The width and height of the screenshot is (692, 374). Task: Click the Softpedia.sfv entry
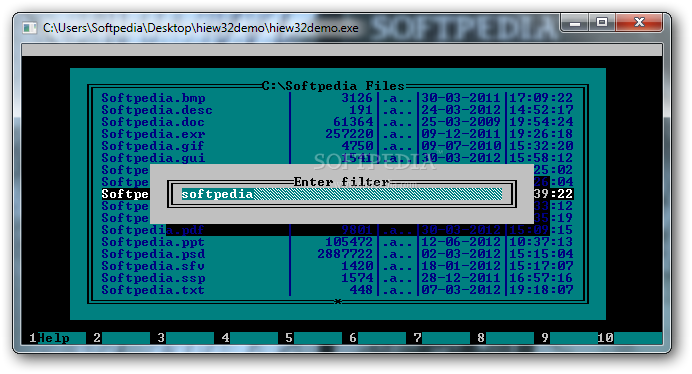pos(153,266)
